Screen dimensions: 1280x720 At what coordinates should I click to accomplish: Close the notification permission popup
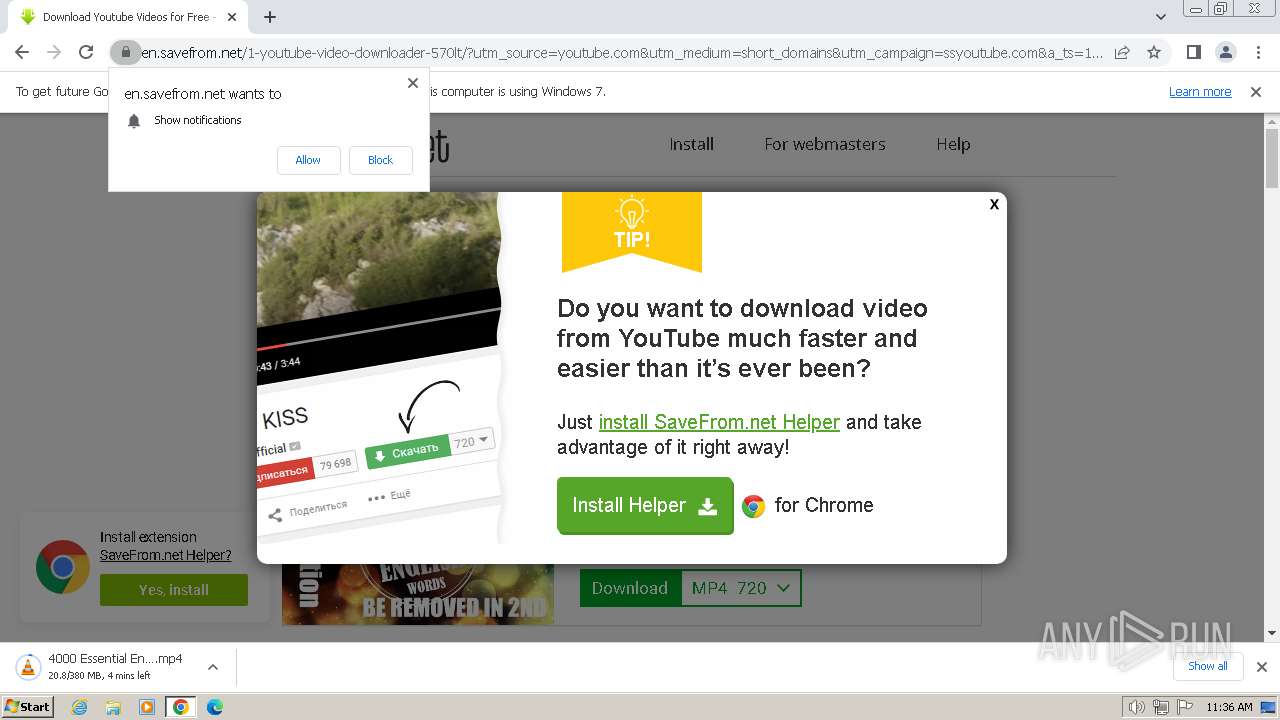pyautogui.click(x=413, y=83)
